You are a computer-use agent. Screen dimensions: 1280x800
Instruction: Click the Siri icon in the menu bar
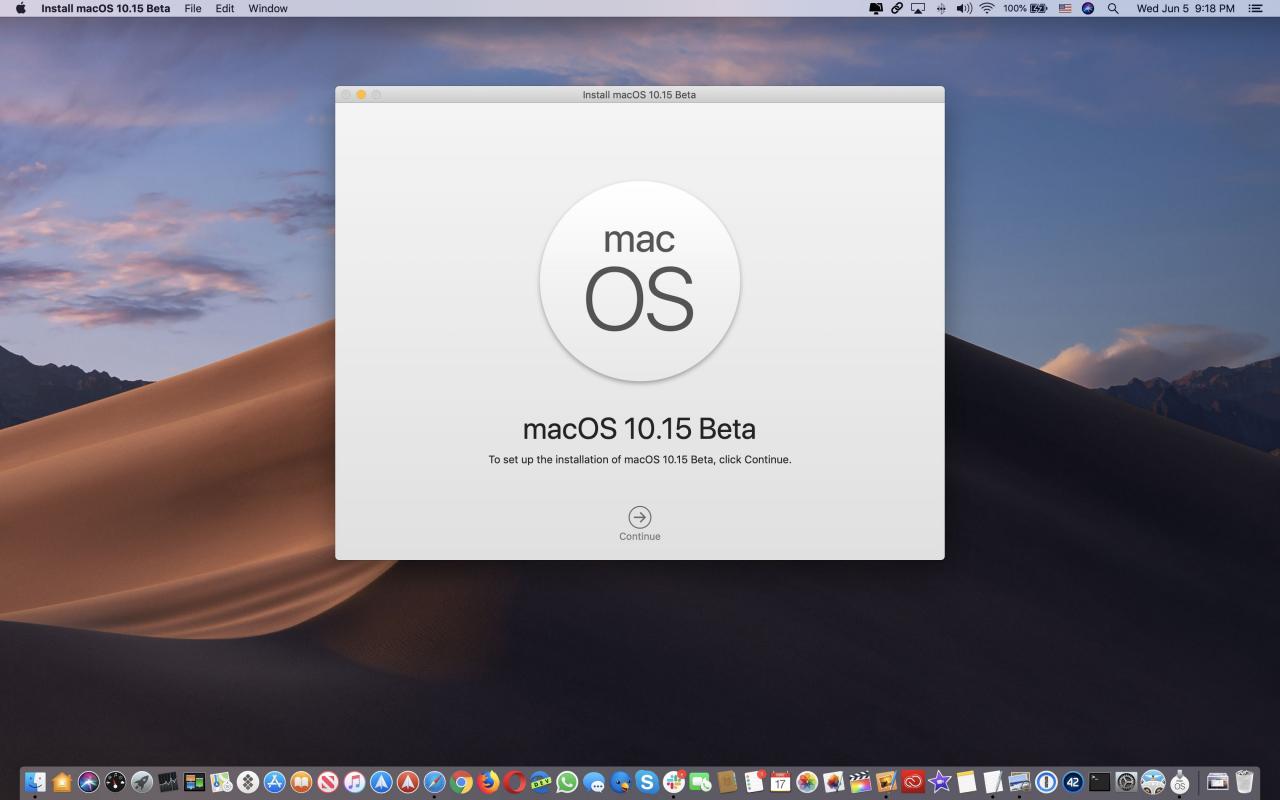[1088, 8]
